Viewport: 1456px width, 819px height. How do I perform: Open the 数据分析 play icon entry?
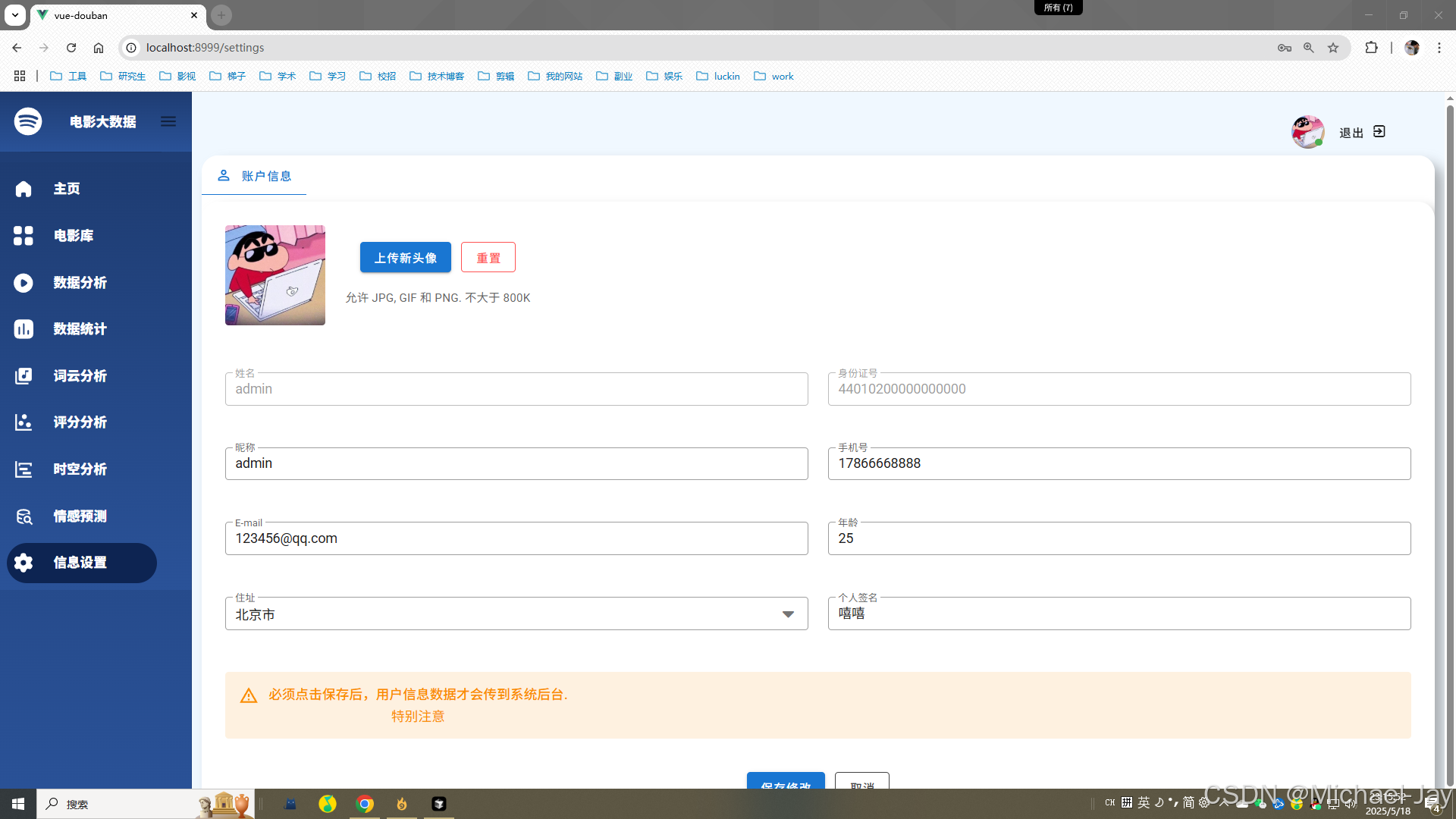24,283
